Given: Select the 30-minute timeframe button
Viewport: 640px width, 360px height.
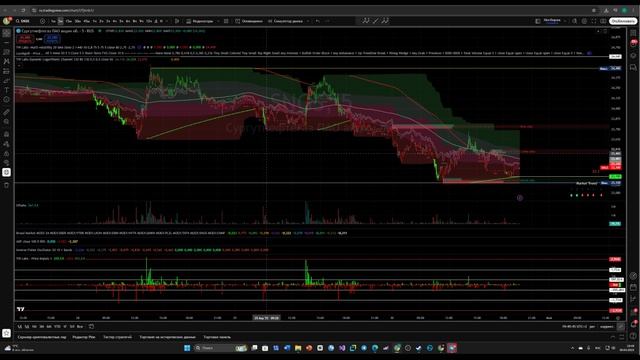Looking at the screenshot, I should [78, 21].
